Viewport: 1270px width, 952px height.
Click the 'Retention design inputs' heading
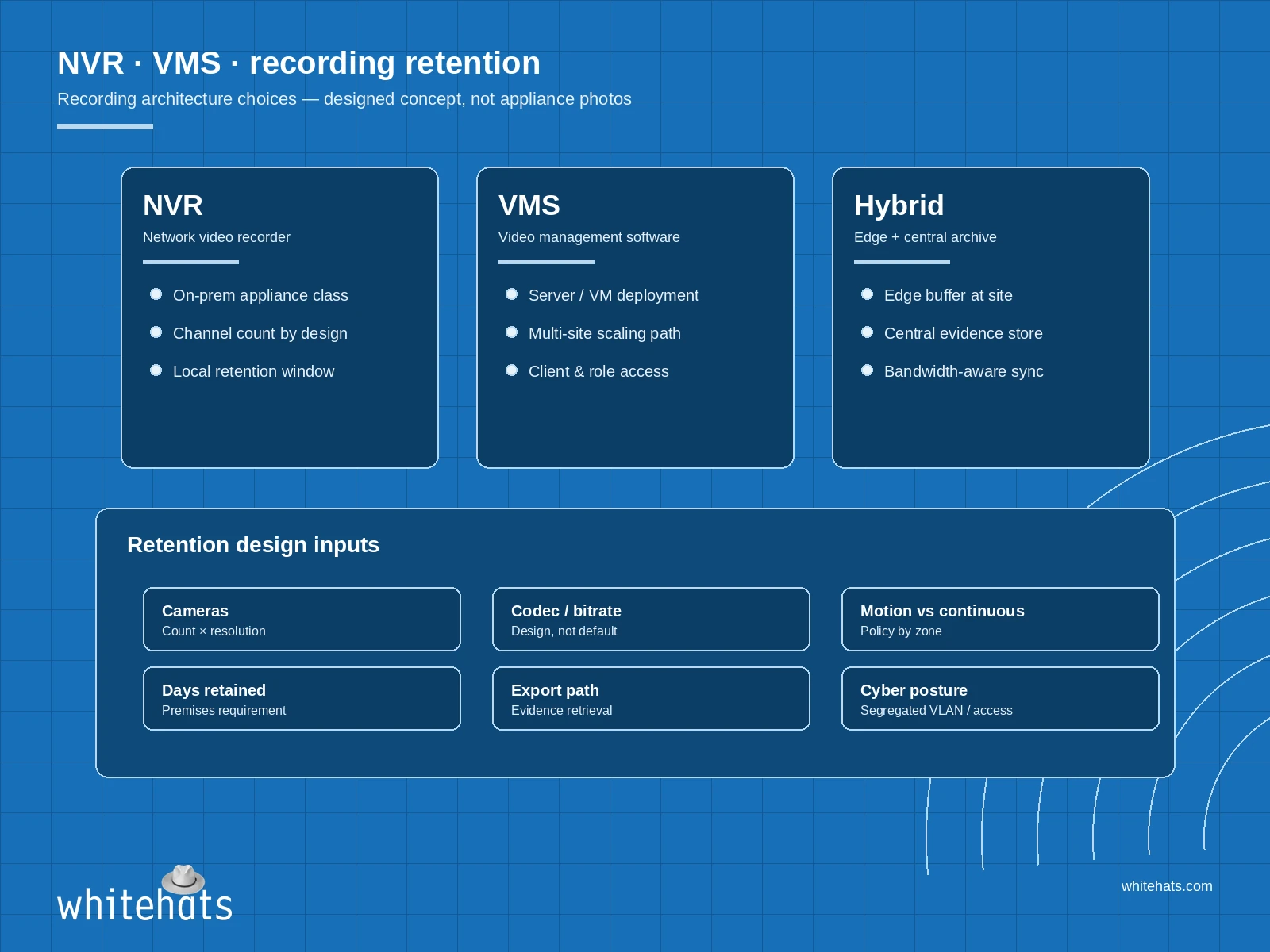coord(253,545)
